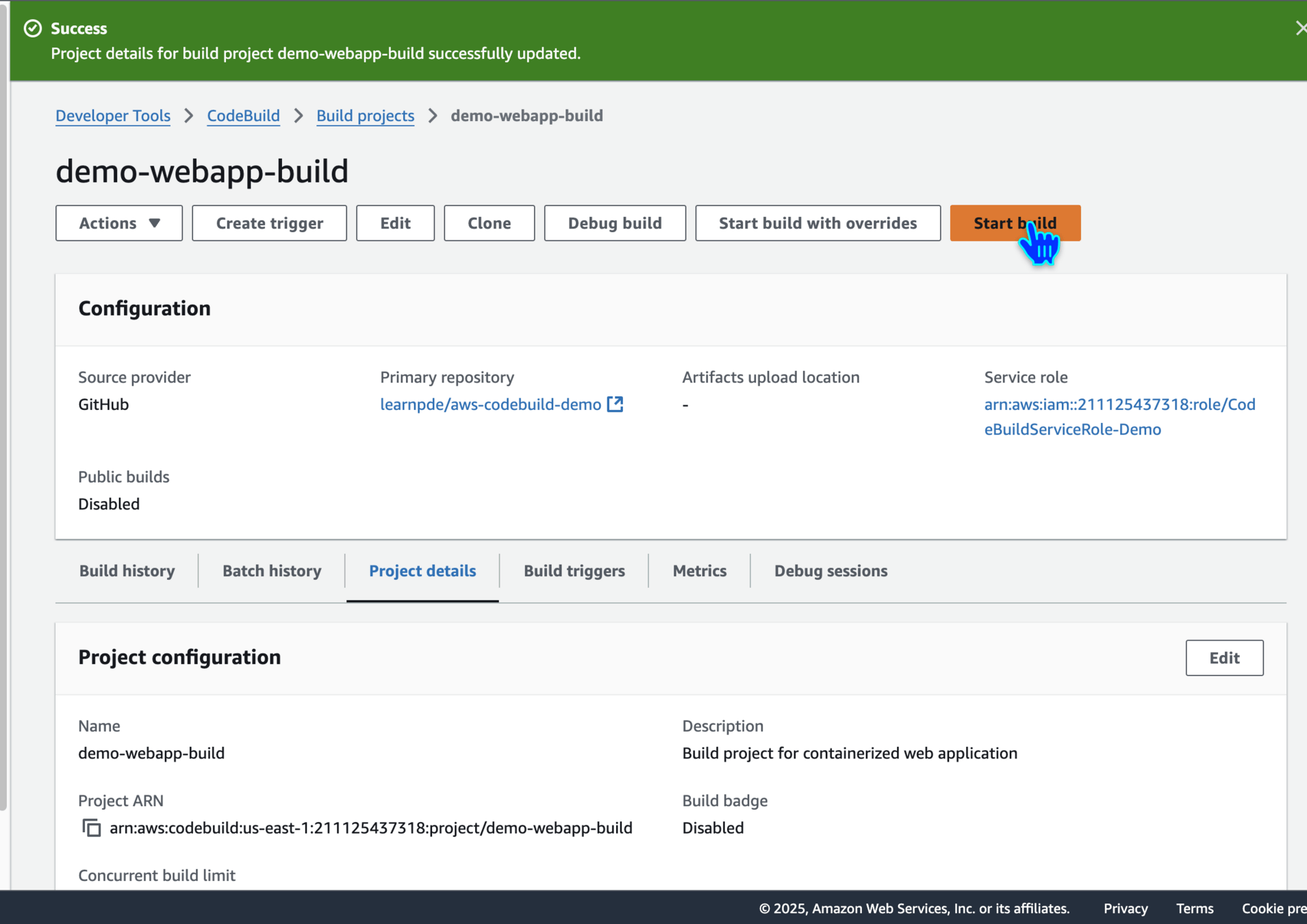This screenshot has height=924, width=1307.
Task: Open the Build triggers tab
Action: [574, 571]
